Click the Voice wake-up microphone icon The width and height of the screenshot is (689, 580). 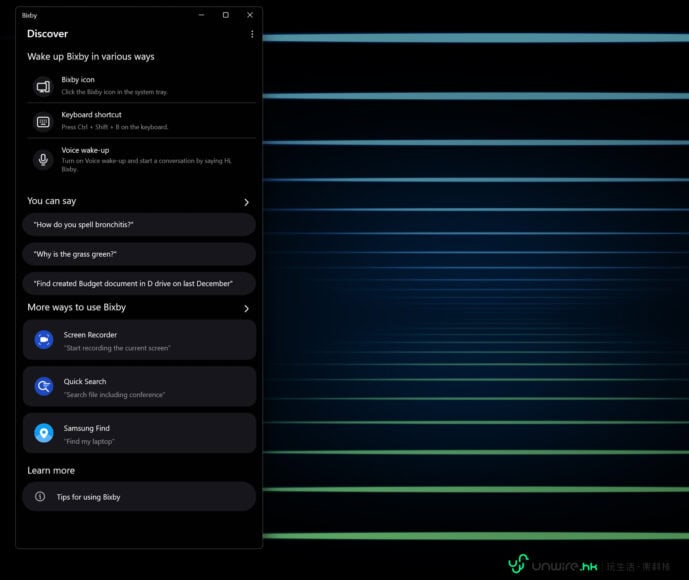43,159
